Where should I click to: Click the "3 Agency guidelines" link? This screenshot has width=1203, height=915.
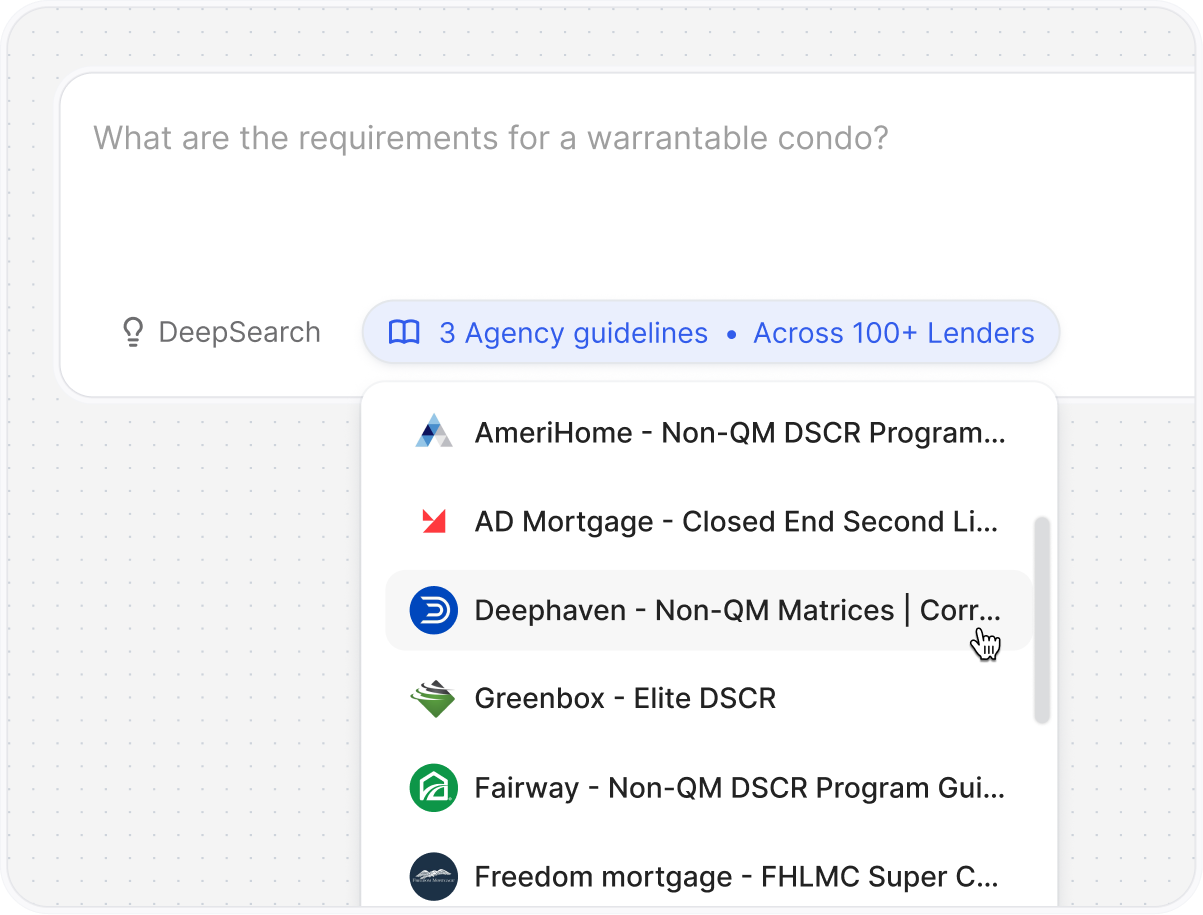(574, 332)
